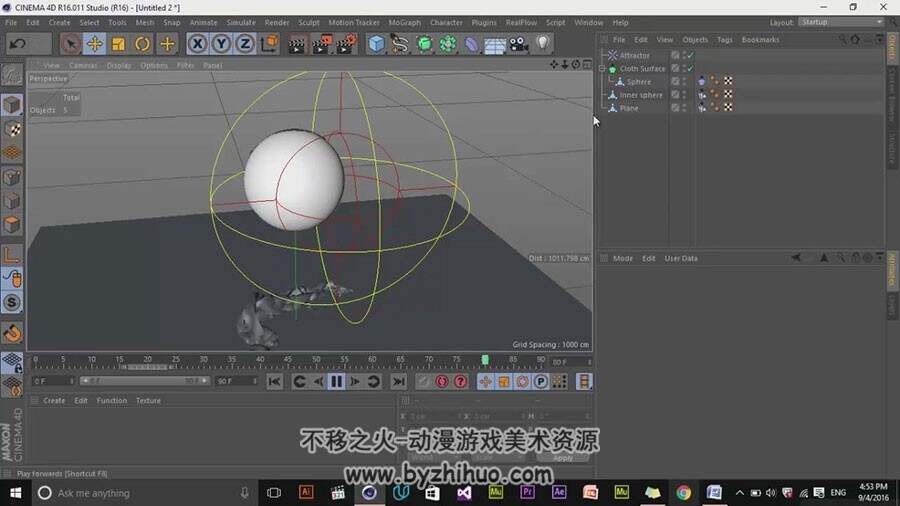This screenshot has height=506, width=900.
Task: Add a Camera object icon
Action: point(518,44)
